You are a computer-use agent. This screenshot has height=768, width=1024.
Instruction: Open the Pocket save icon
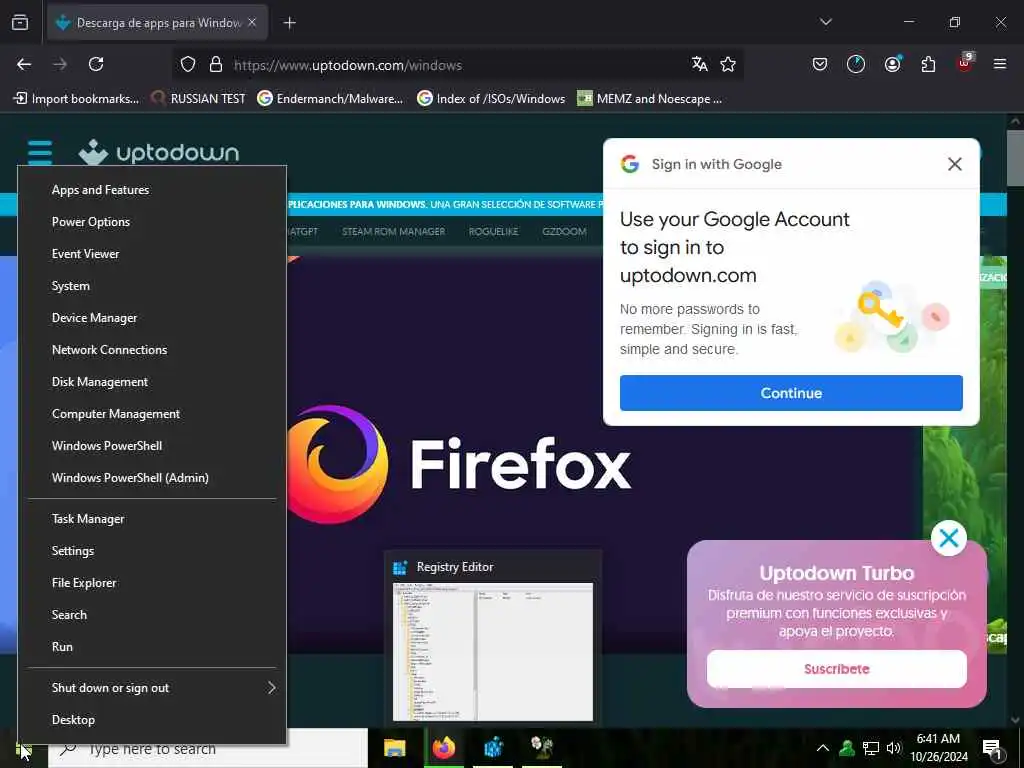tap(820, 64)
